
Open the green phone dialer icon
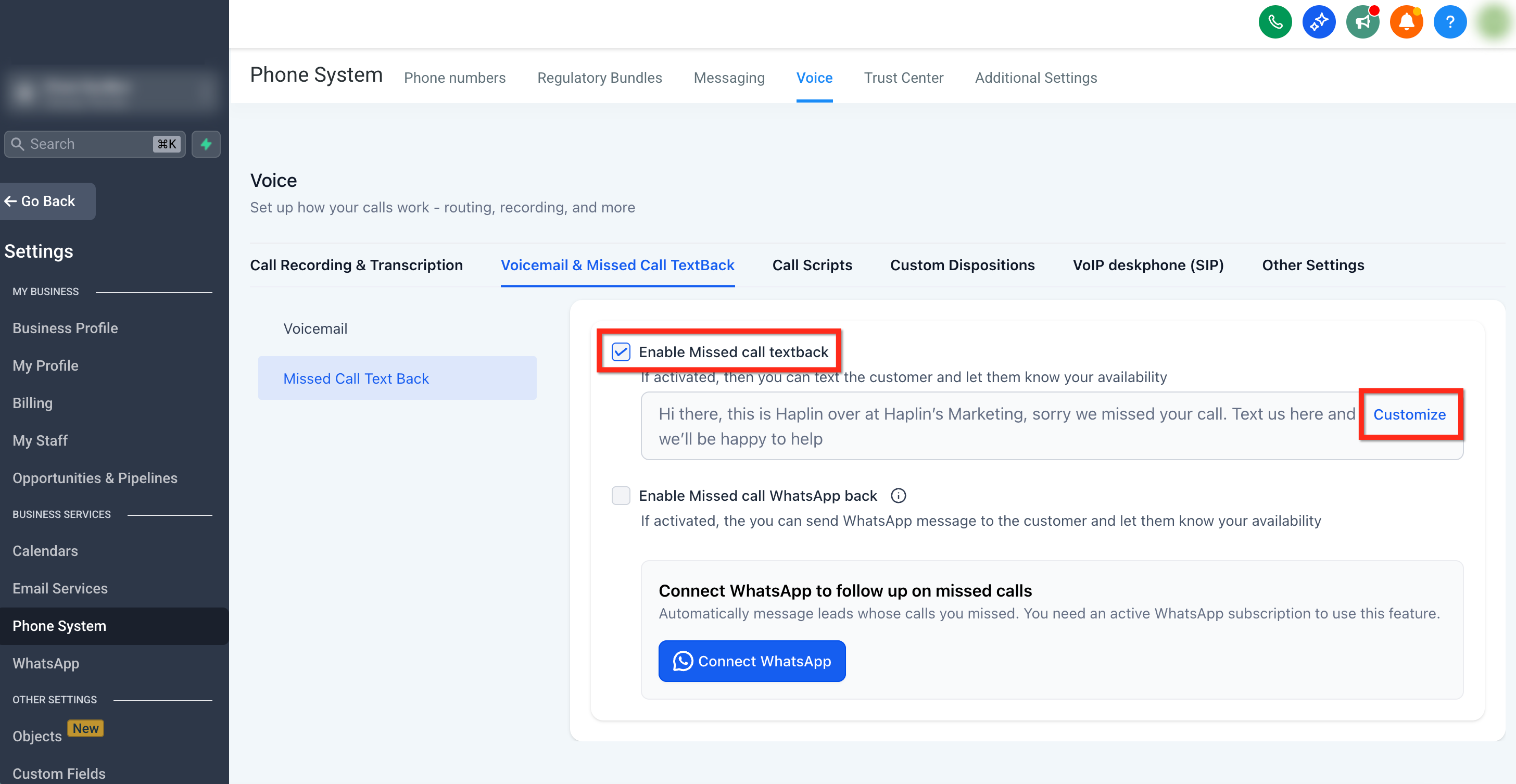coord(1275,22)
